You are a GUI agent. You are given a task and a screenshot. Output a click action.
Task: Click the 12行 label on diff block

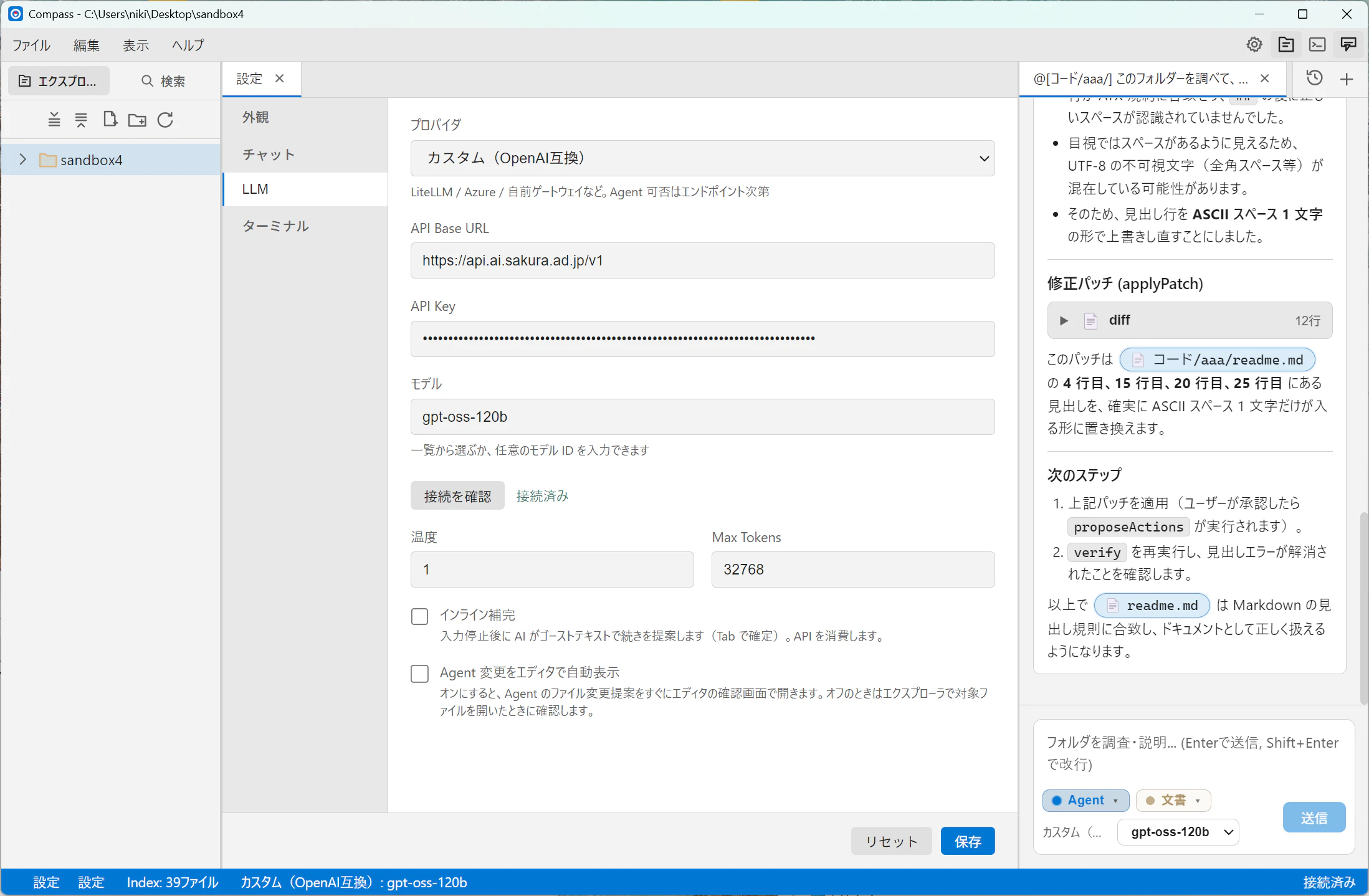(x=1307, y=320)
